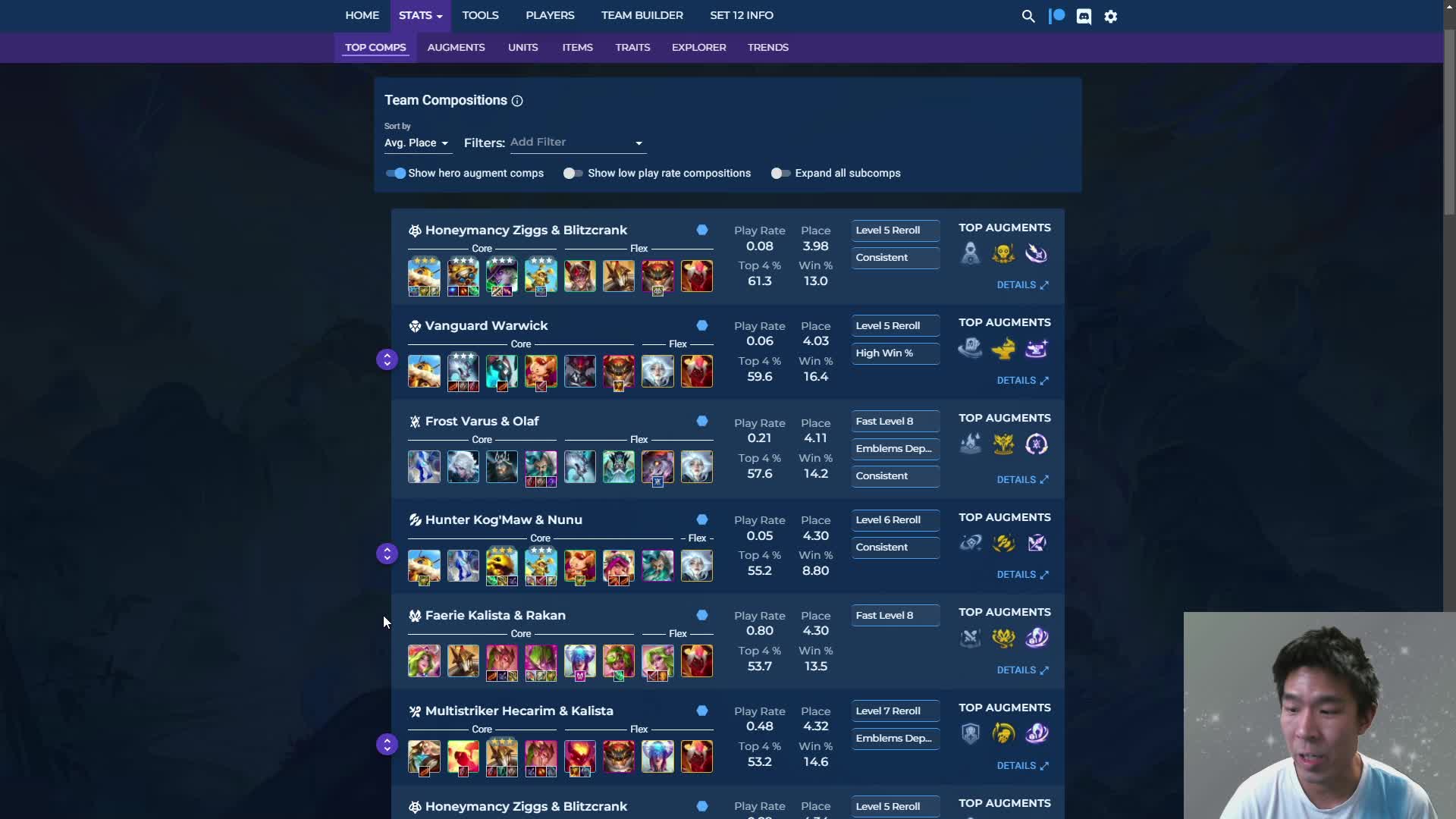Open the STATS dropdown menu in navbar
The height and width of the screenshot is (819, 1456).
click(420, 16)
